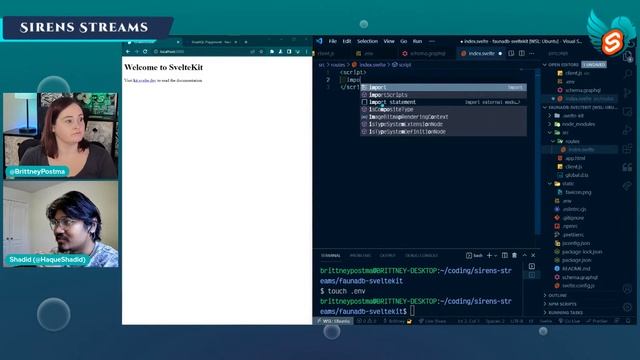Open svelte.config.js in the file tree

pos(578,286)
